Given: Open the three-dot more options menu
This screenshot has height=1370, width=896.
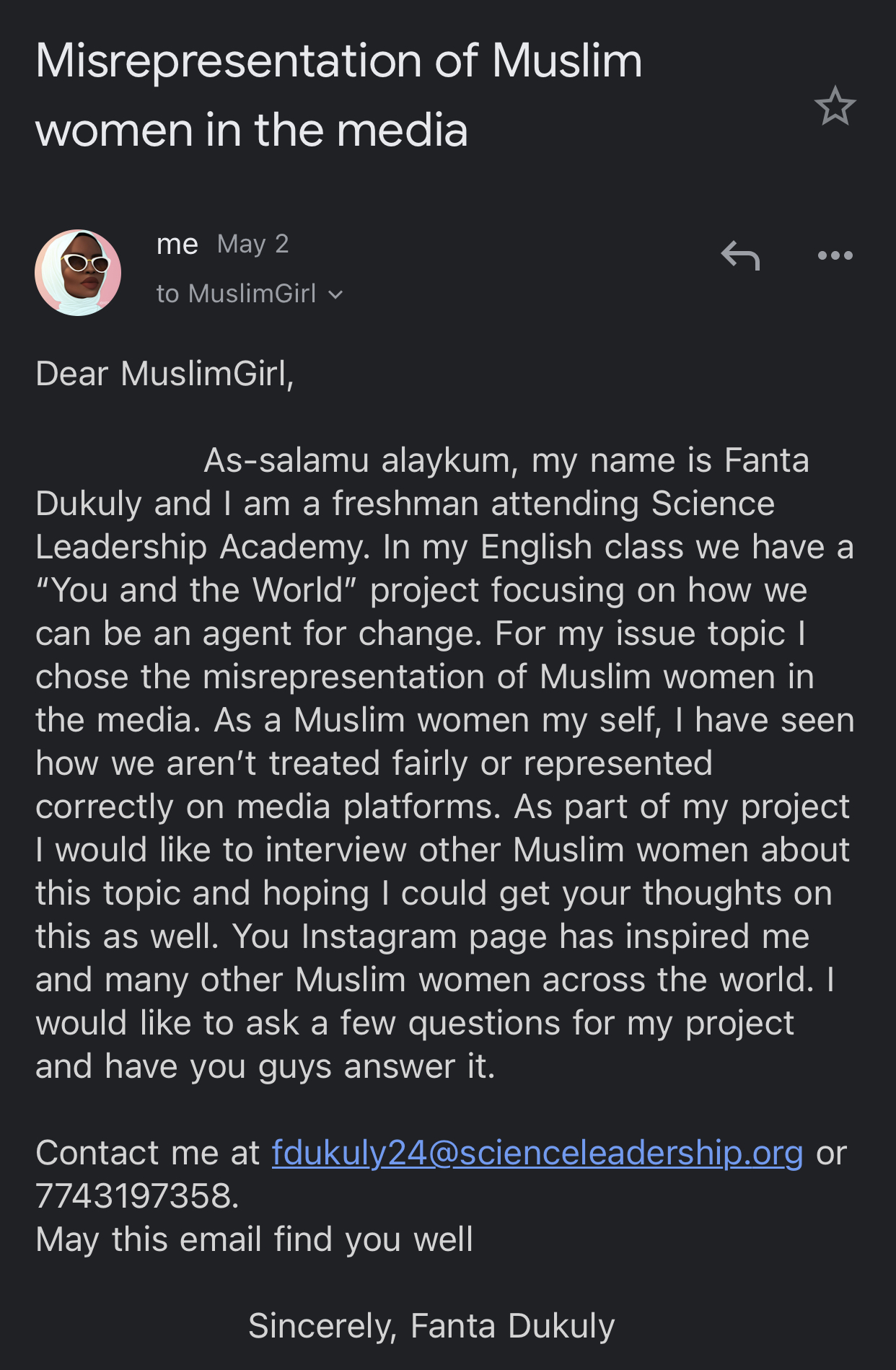Looking at the screenshot, I should click(835, 255).
